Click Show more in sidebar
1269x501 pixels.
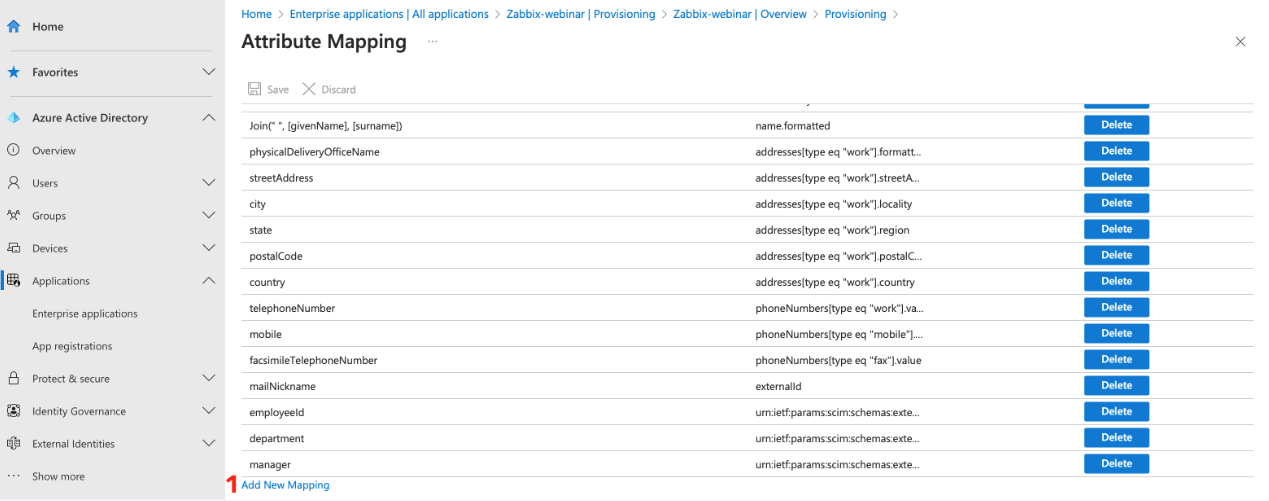point(58,476)
